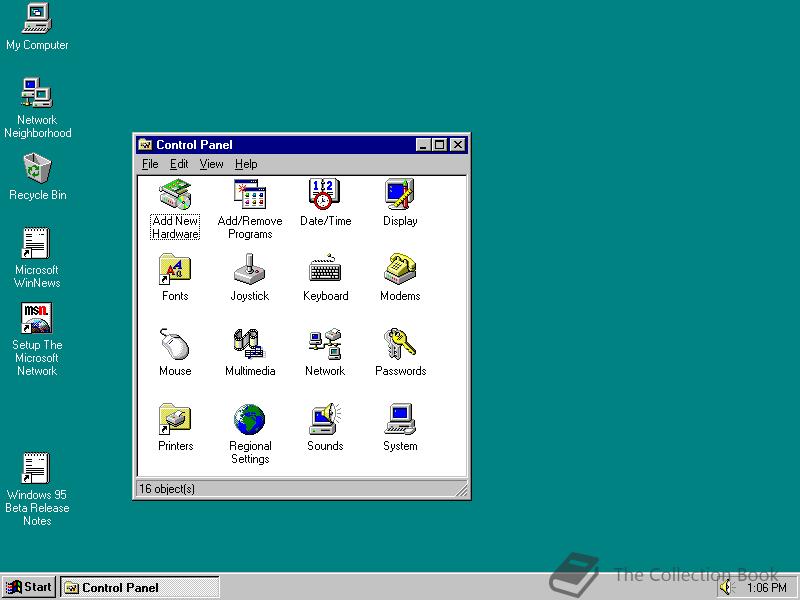Click the Network icon in Control Panel
The width and height of the screenshot is (800, 600).
[x=325, y=344]
